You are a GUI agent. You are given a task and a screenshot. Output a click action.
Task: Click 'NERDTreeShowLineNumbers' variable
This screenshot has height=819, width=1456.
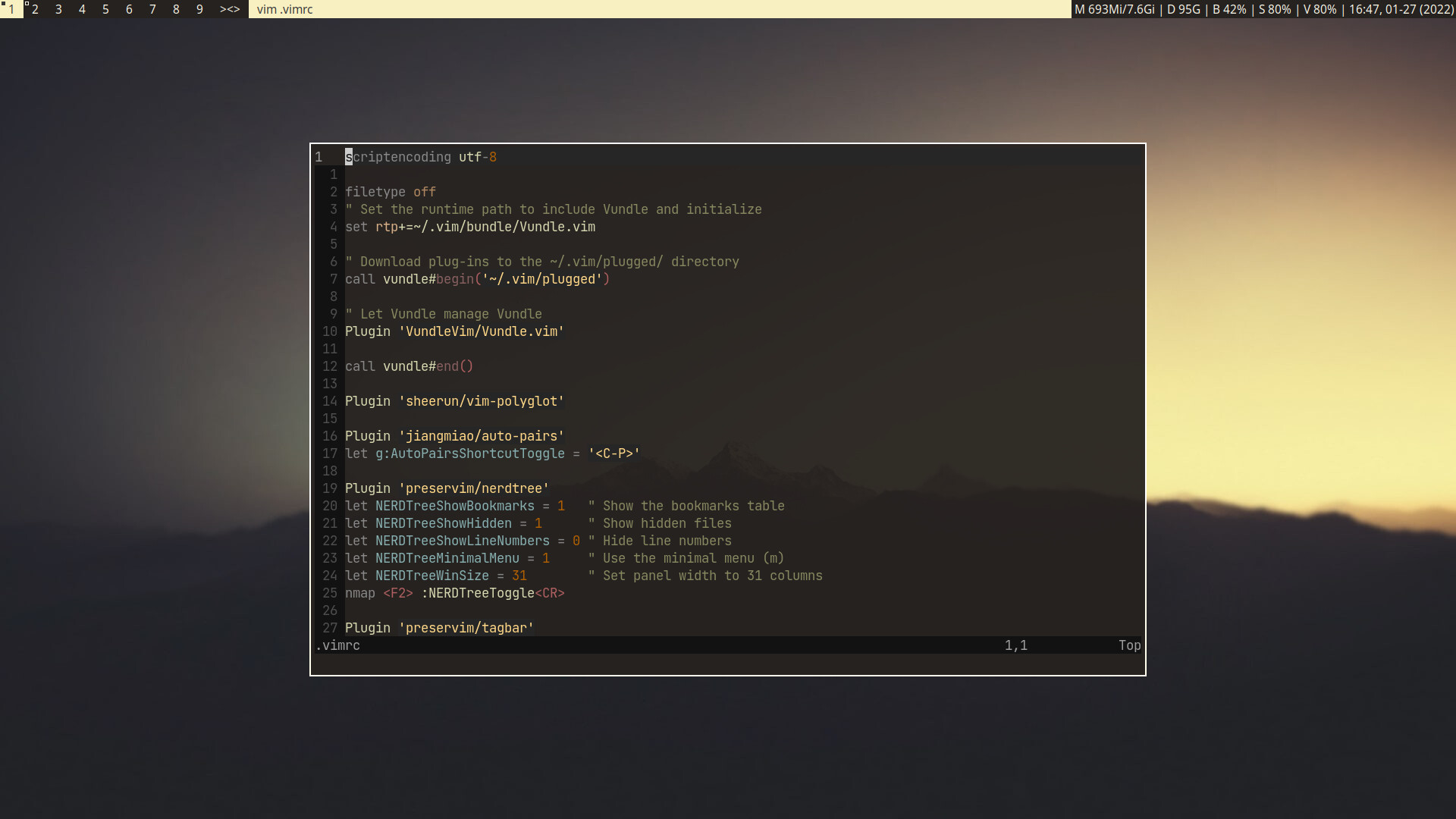pos(463,541)
